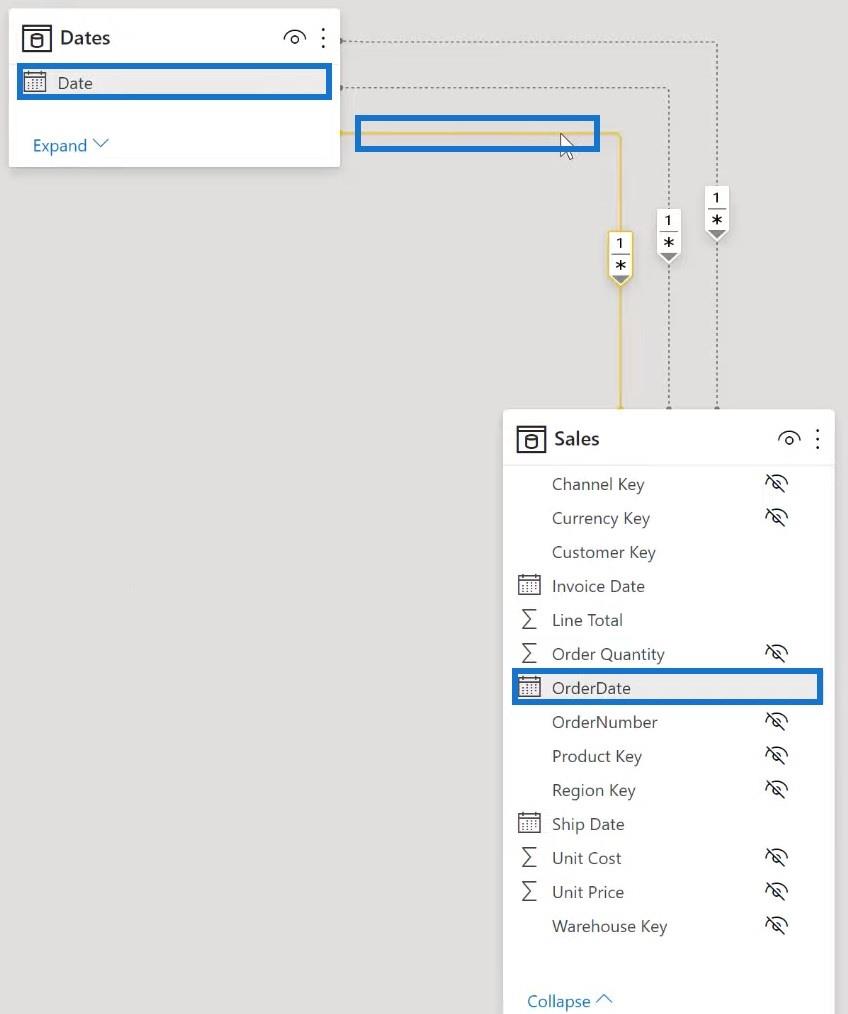Click the sigma icon beside Unit Cost
Image resolution: width=848 pixels, height=1014 pixels.
pyautogui.click(x=529, y=858)
